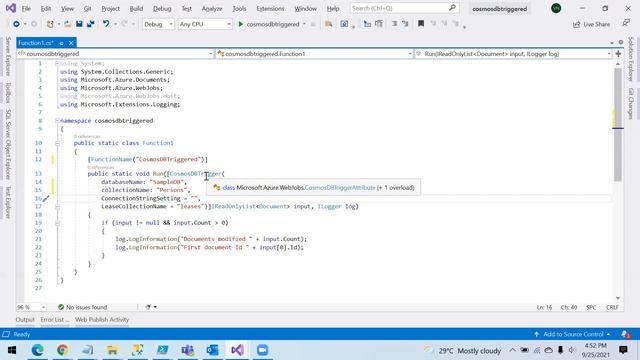Save the current file with the floppy icon

tap(79, 24)
